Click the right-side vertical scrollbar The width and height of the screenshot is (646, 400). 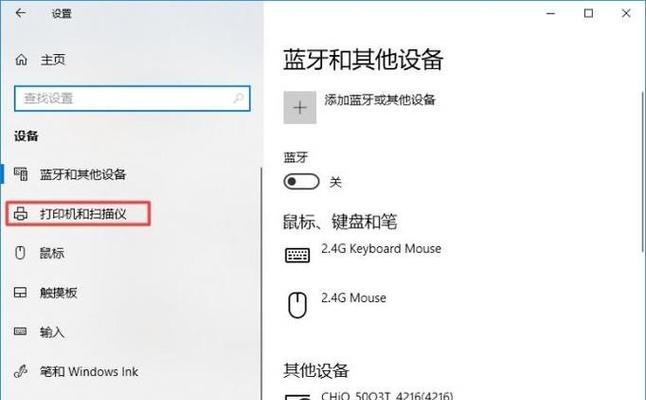[643, 171]
